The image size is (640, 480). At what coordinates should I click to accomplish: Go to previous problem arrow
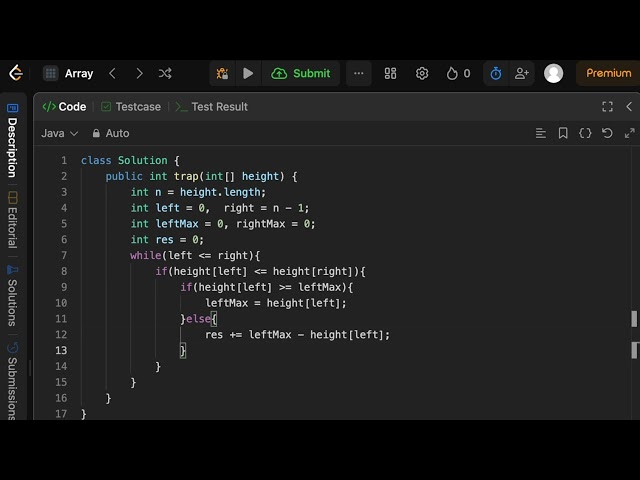point(112,73)
